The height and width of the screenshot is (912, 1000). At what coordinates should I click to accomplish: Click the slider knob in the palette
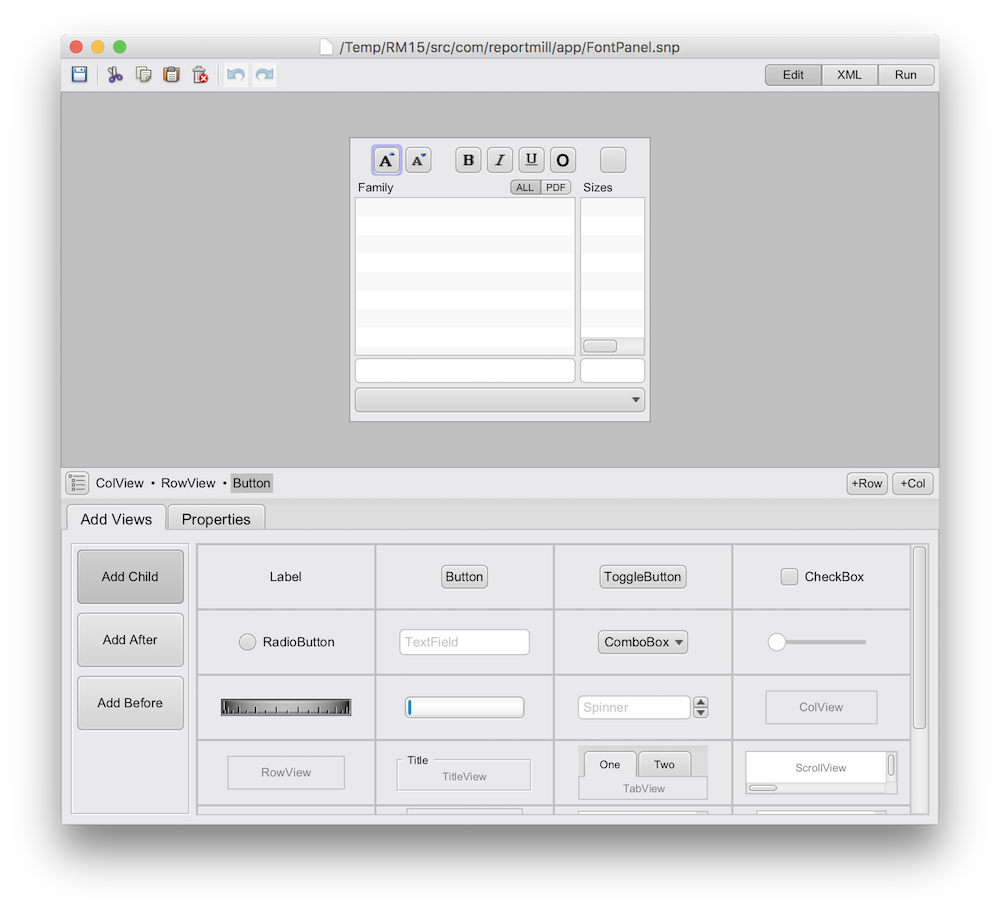point(777,642)
